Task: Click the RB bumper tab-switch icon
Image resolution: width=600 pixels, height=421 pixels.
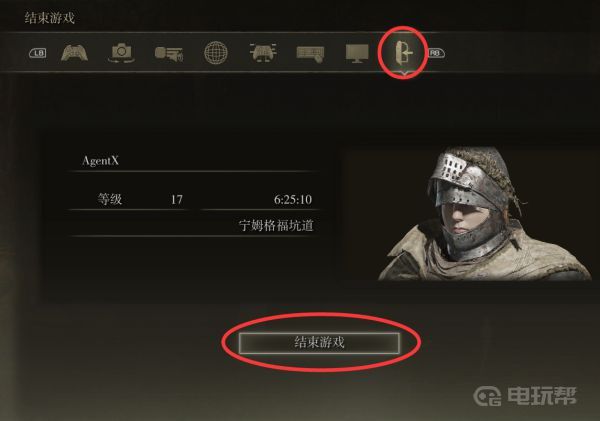Action: pos(436,53)
